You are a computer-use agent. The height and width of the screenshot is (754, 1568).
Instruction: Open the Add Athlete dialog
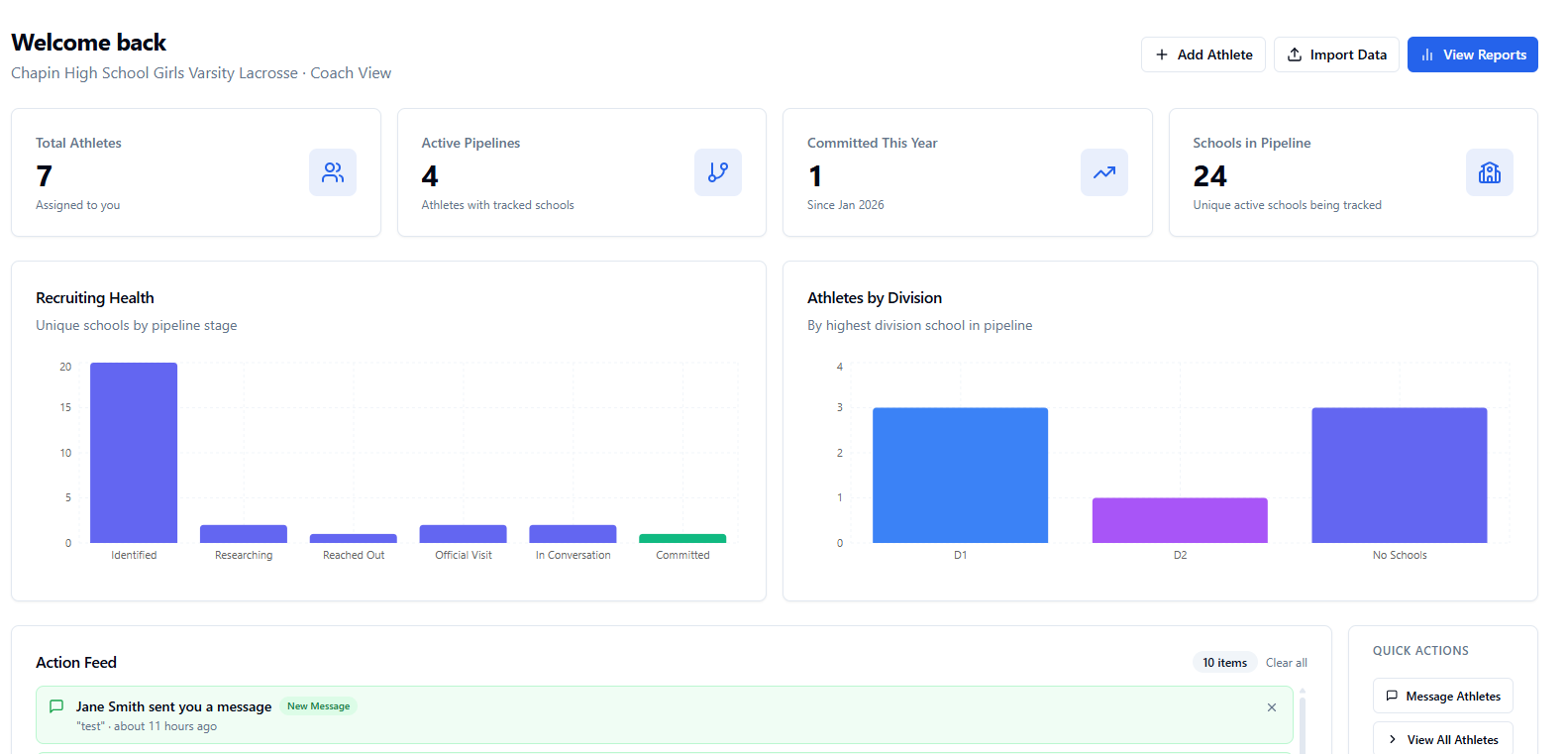click(x=1203, y=54)
